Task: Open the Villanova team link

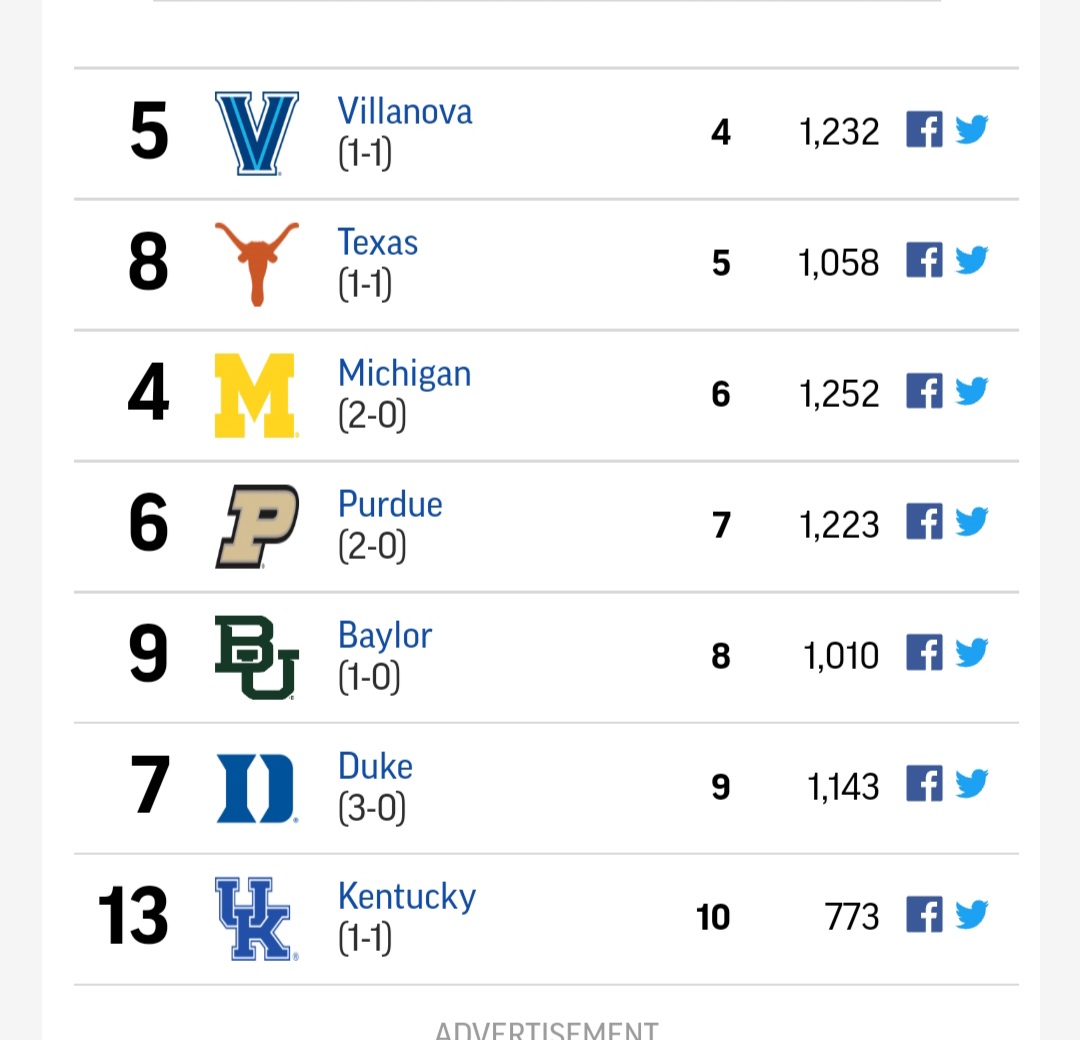Action: [x=405, y=112]
